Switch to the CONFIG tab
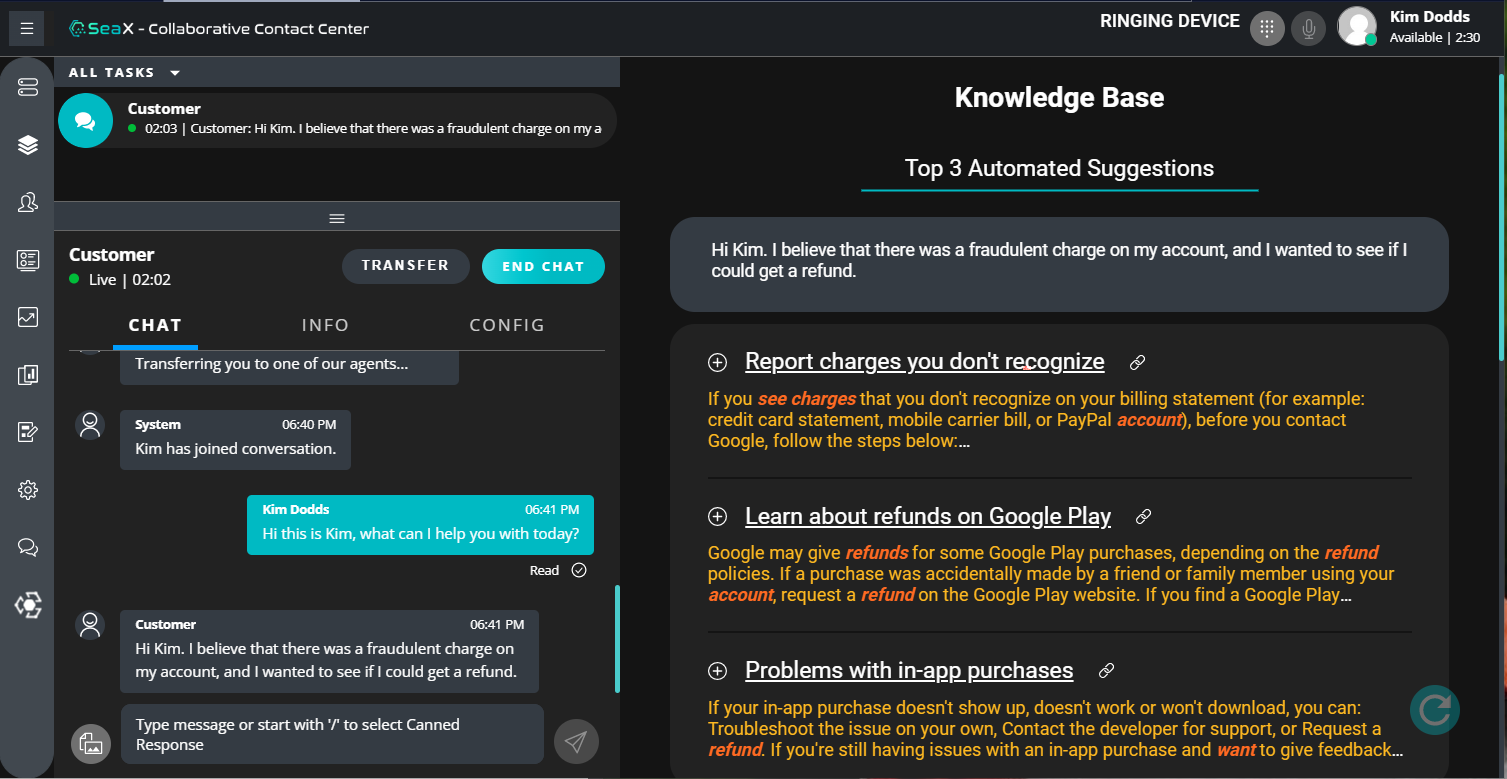This screenshot has height=779, width=1507. pyautogui.click(x=507, y=325)
